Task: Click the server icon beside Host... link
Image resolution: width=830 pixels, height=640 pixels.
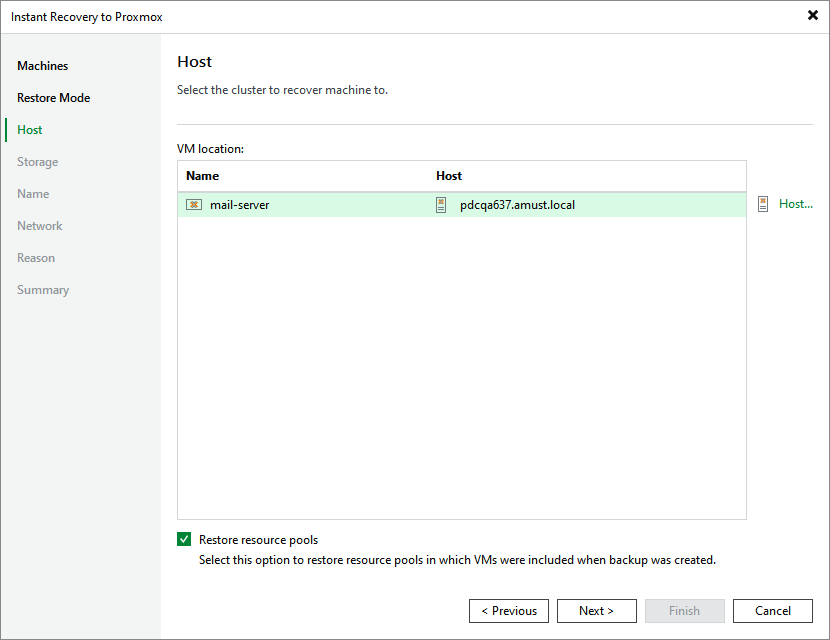Action: pyautogui.click(x=763, y=204)
